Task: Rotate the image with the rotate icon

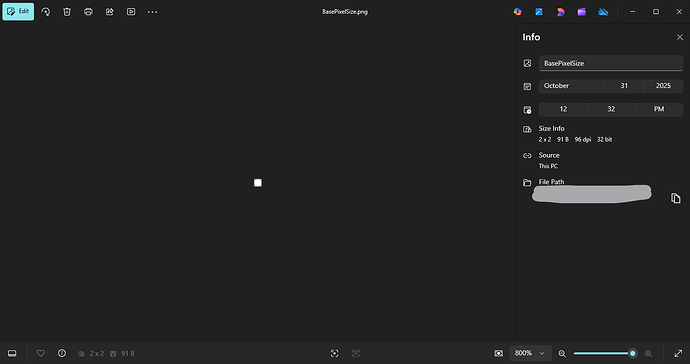Action: (x=46, y=12)
